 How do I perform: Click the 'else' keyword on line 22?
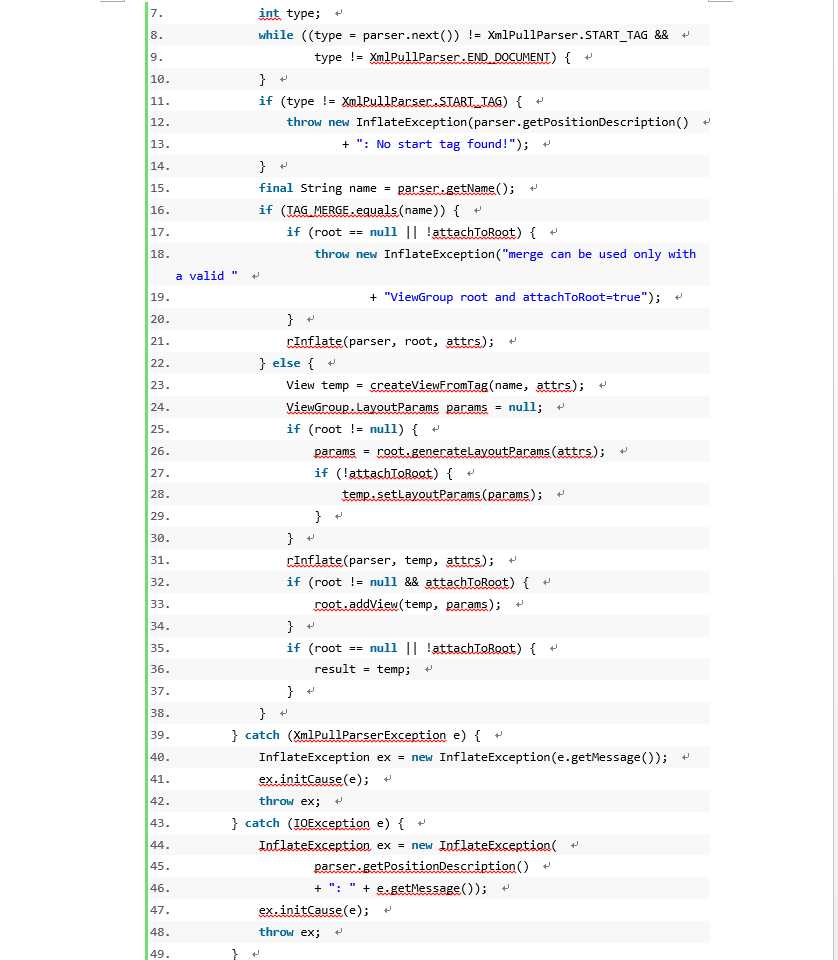pyautogui.click(x=286, y=363)
